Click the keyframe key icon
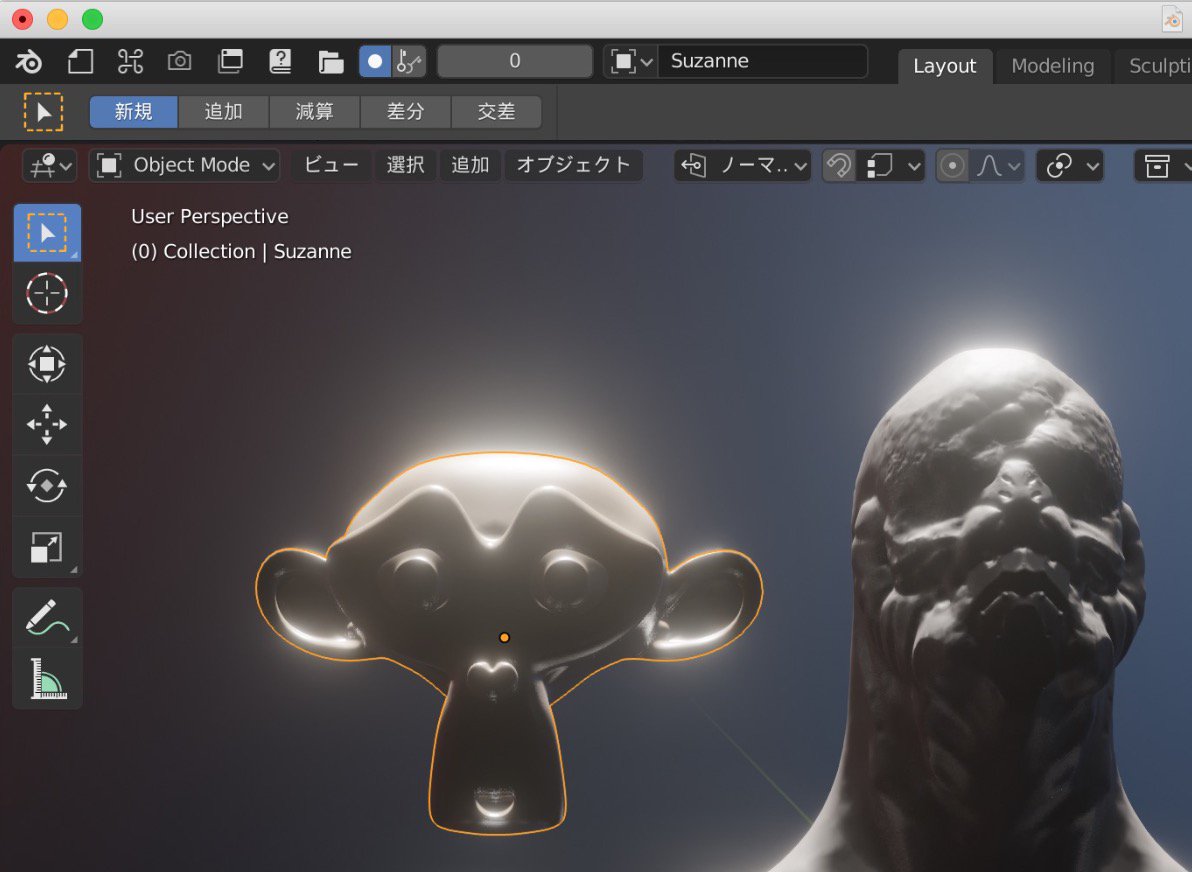Screen dimensions: 1192x872 409,61
